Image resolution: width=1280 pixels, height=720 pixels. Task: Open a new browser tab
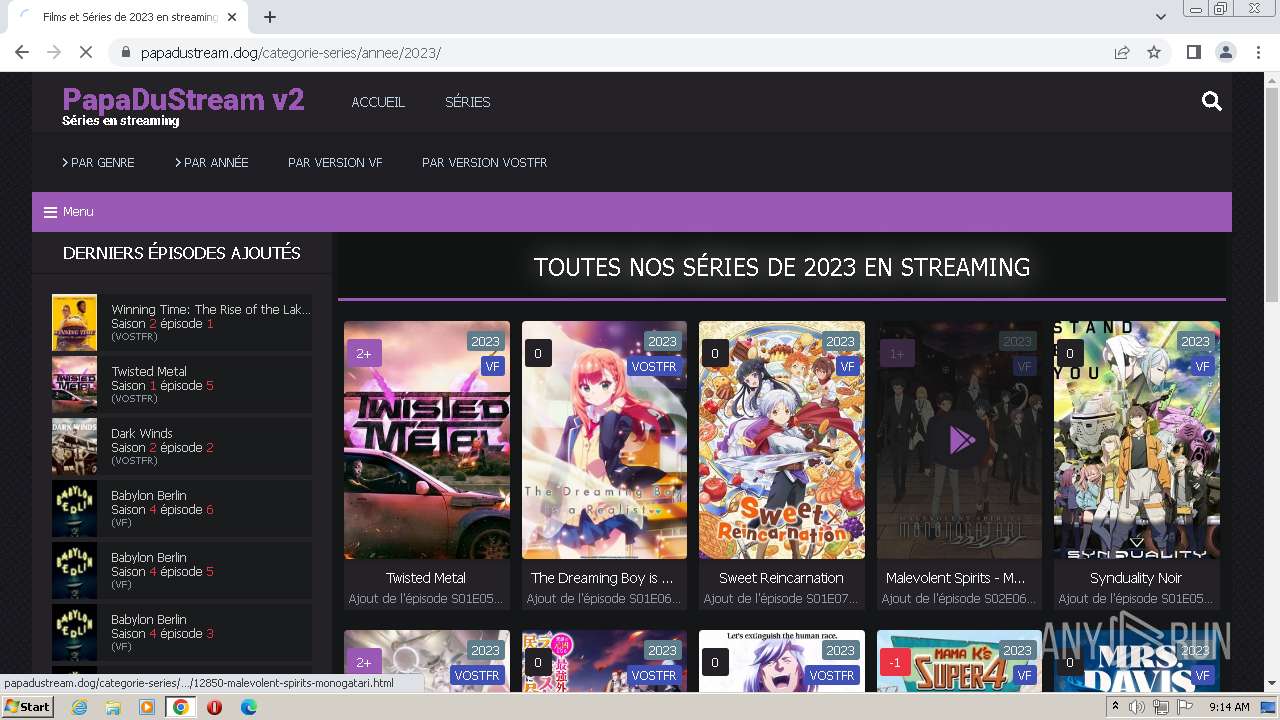click(270, 17)
